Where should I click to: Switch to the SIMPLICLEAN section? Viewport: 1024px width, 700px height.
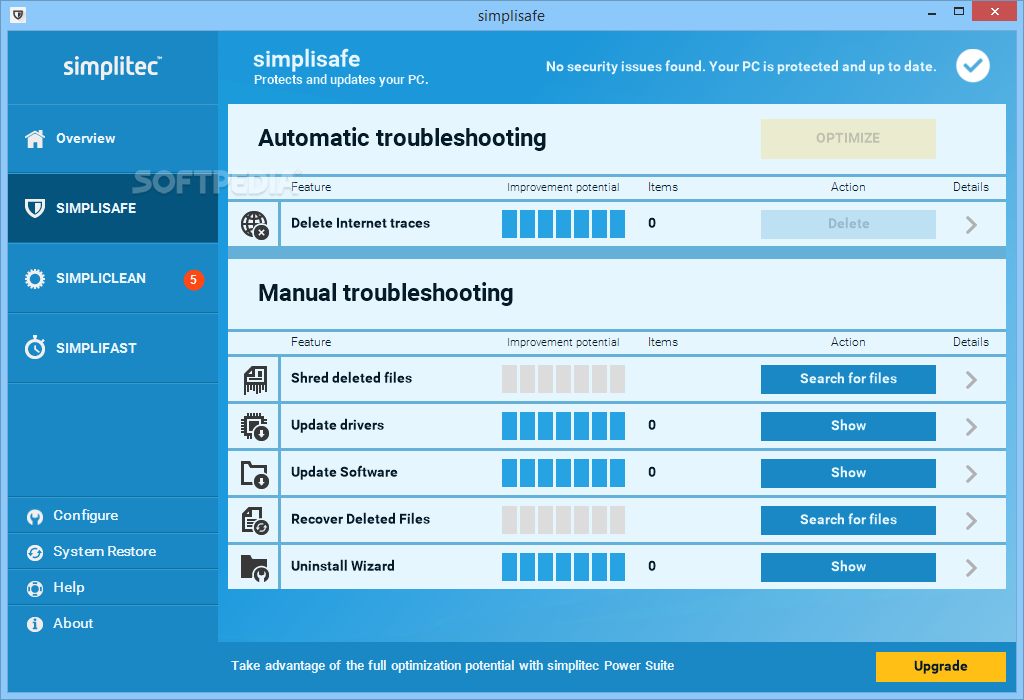(113, 279)
